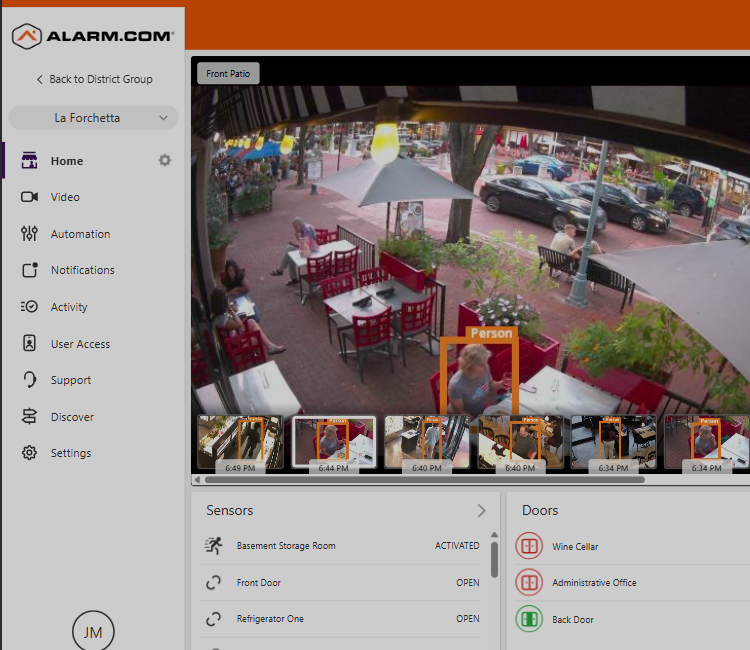The height and width of the screenshot is (650, 750).
Task: Click the Refrigerator One OPEN status
Action: pos(468,619)
